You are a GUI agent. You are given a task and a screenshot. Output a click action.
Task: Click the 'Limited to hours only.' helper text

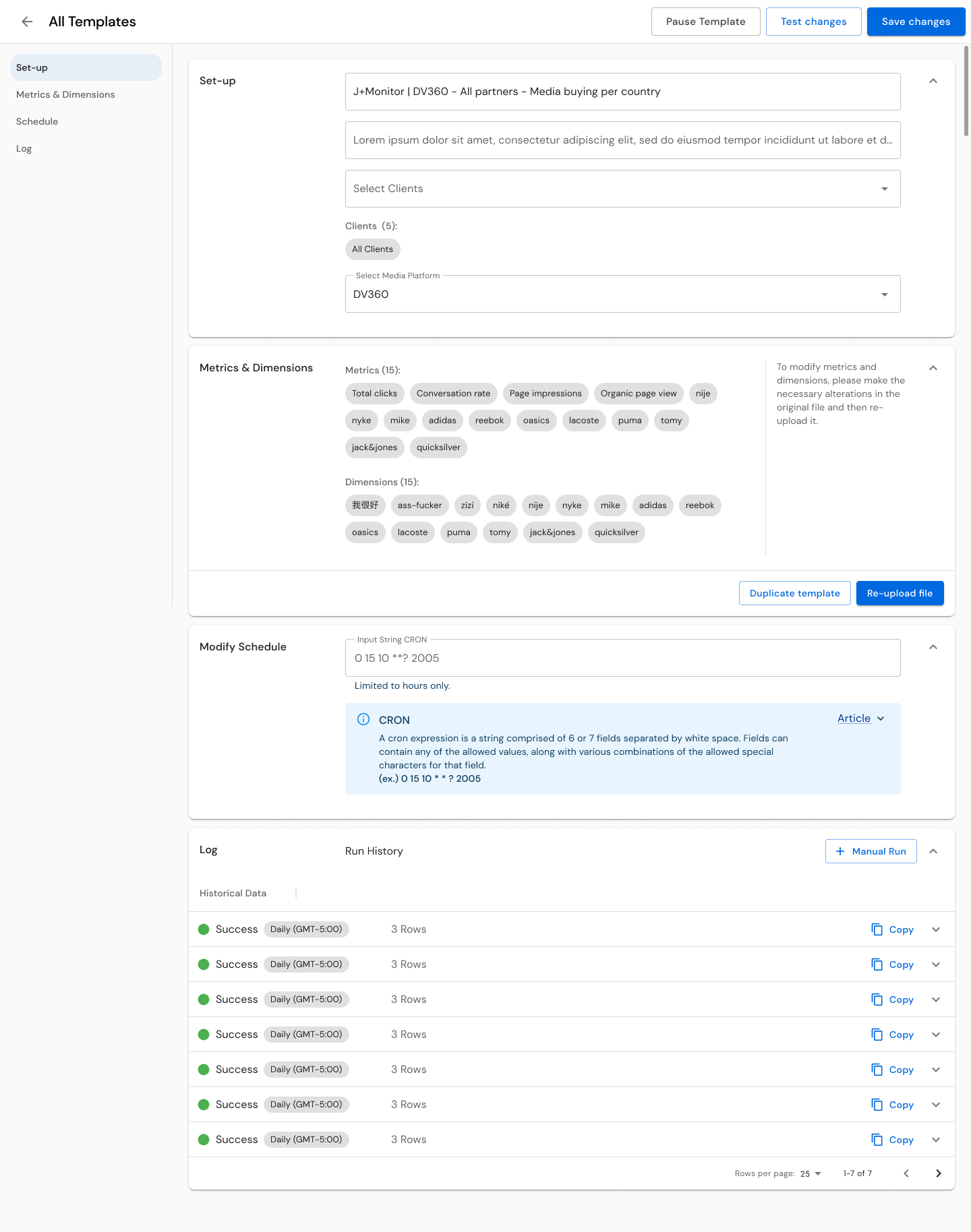[x=403, y=685]
